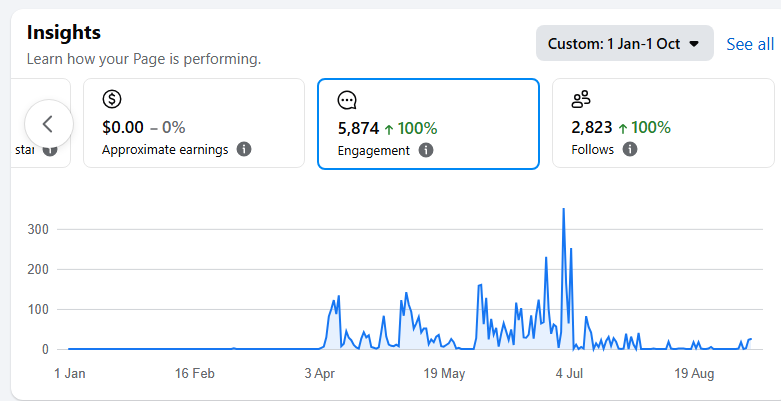
Task: Click the 16 Feb label on chart axis
Action: point(195,374)
